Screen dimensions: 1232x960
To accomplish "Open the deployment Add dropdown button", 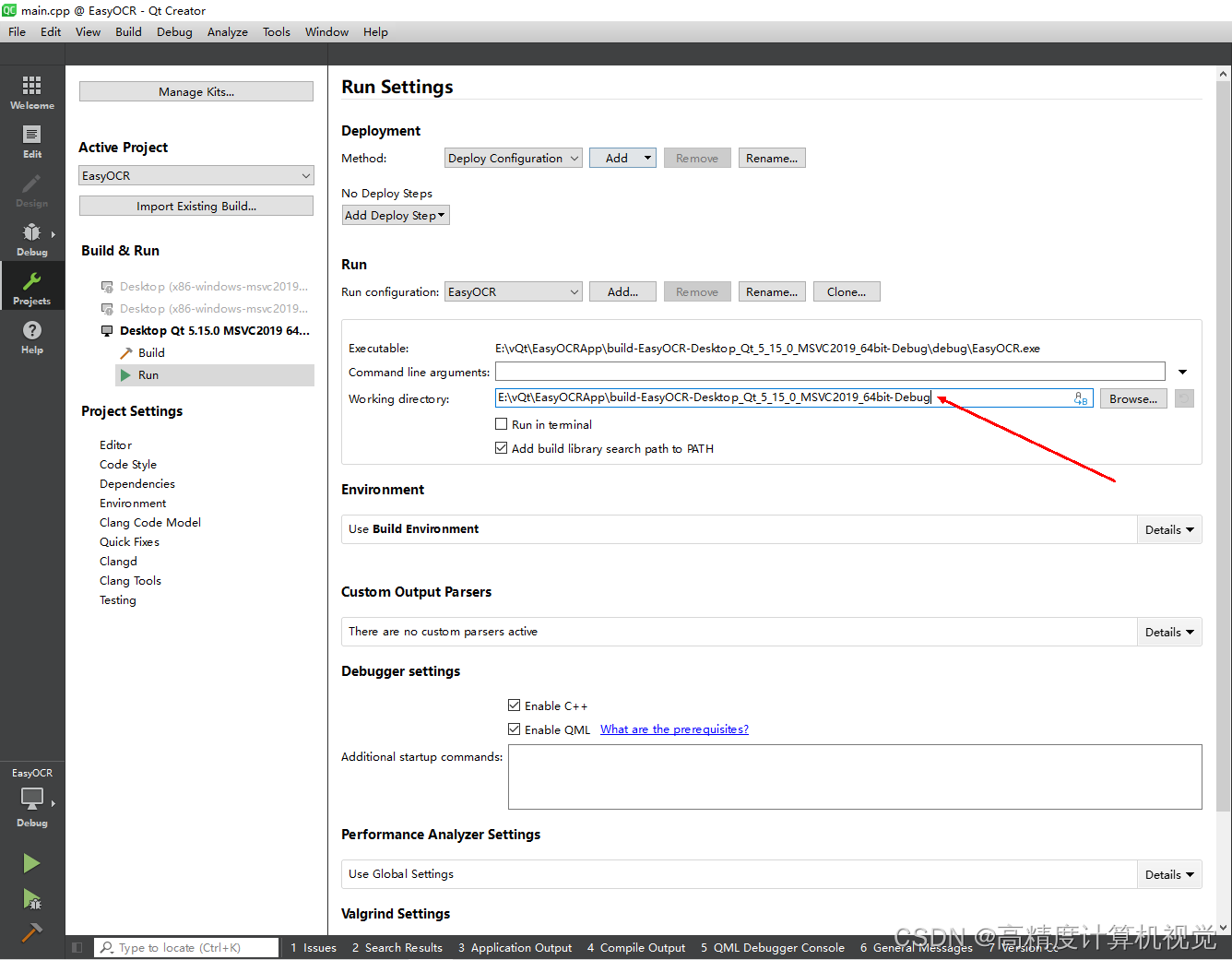I will click(623, 158).
